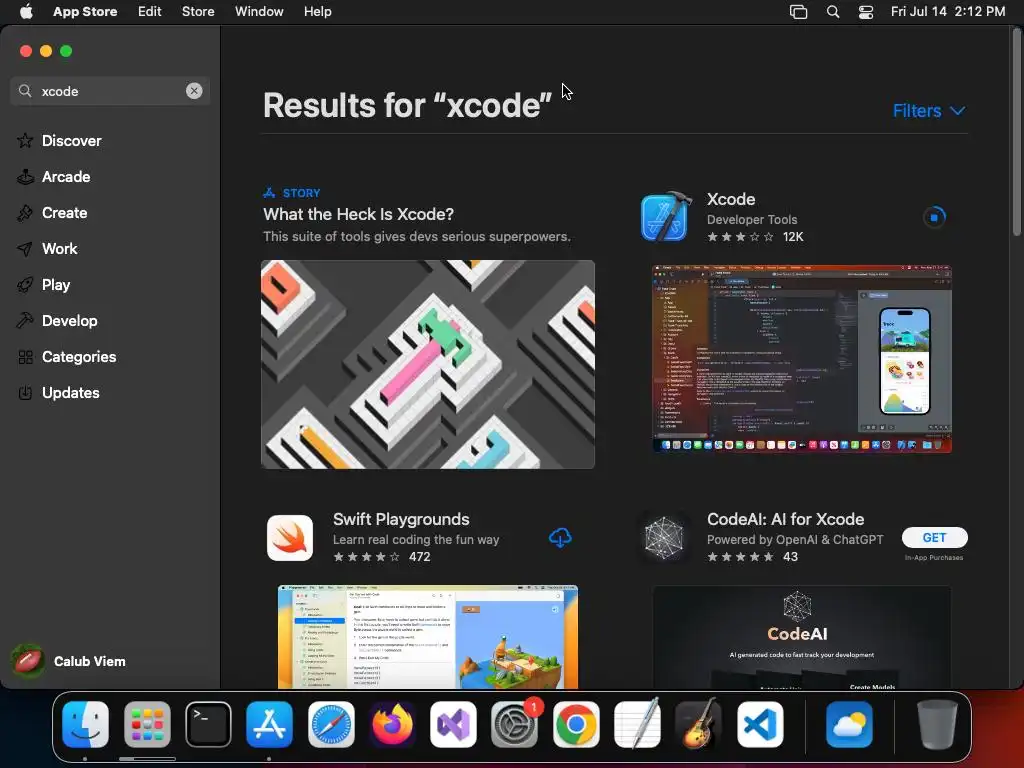This screenshot has height=768, width=1024.
Task: Open the Swift Playgrounds app icon
Action: coord(290,537)
